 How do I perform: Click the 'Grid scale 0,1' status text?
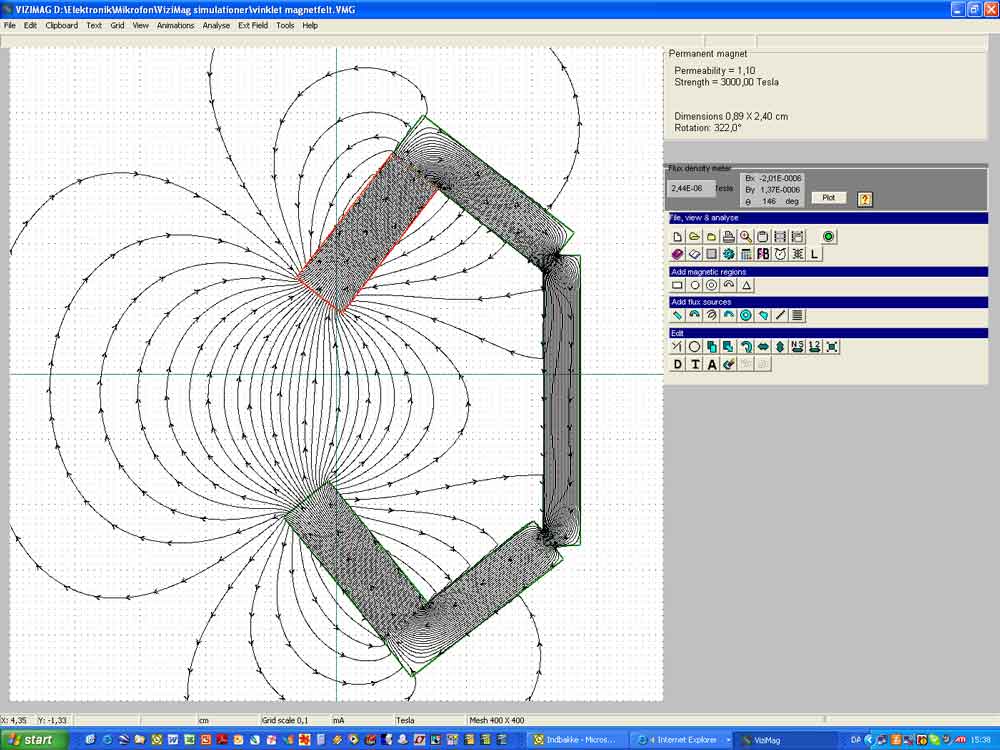284,720
